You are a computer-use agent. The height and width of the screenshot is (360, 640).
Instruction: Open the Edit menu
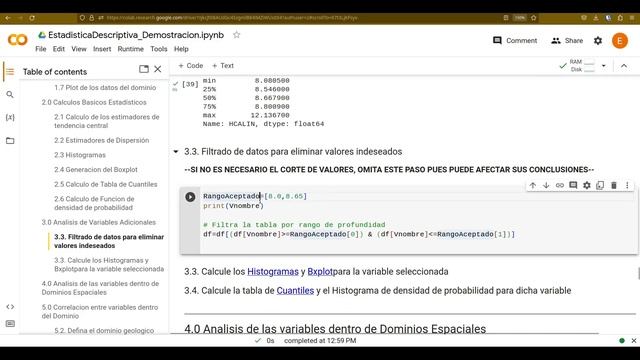[59, 49]
